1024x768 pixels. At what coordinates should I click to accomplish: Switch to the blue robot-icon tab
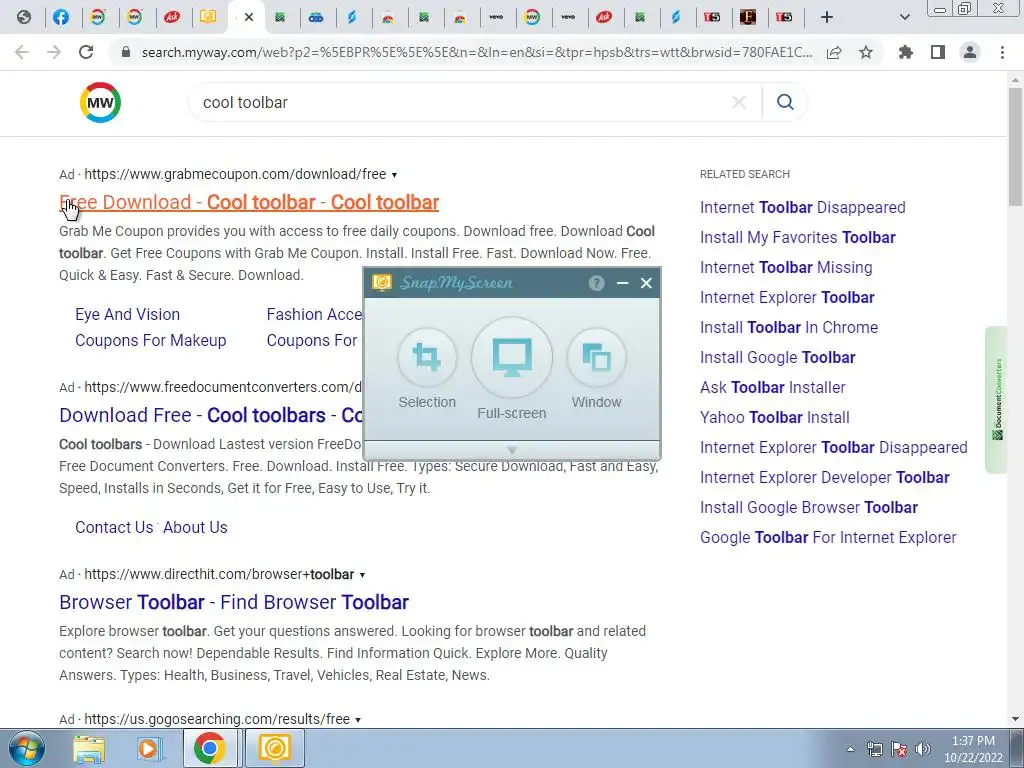316,17
